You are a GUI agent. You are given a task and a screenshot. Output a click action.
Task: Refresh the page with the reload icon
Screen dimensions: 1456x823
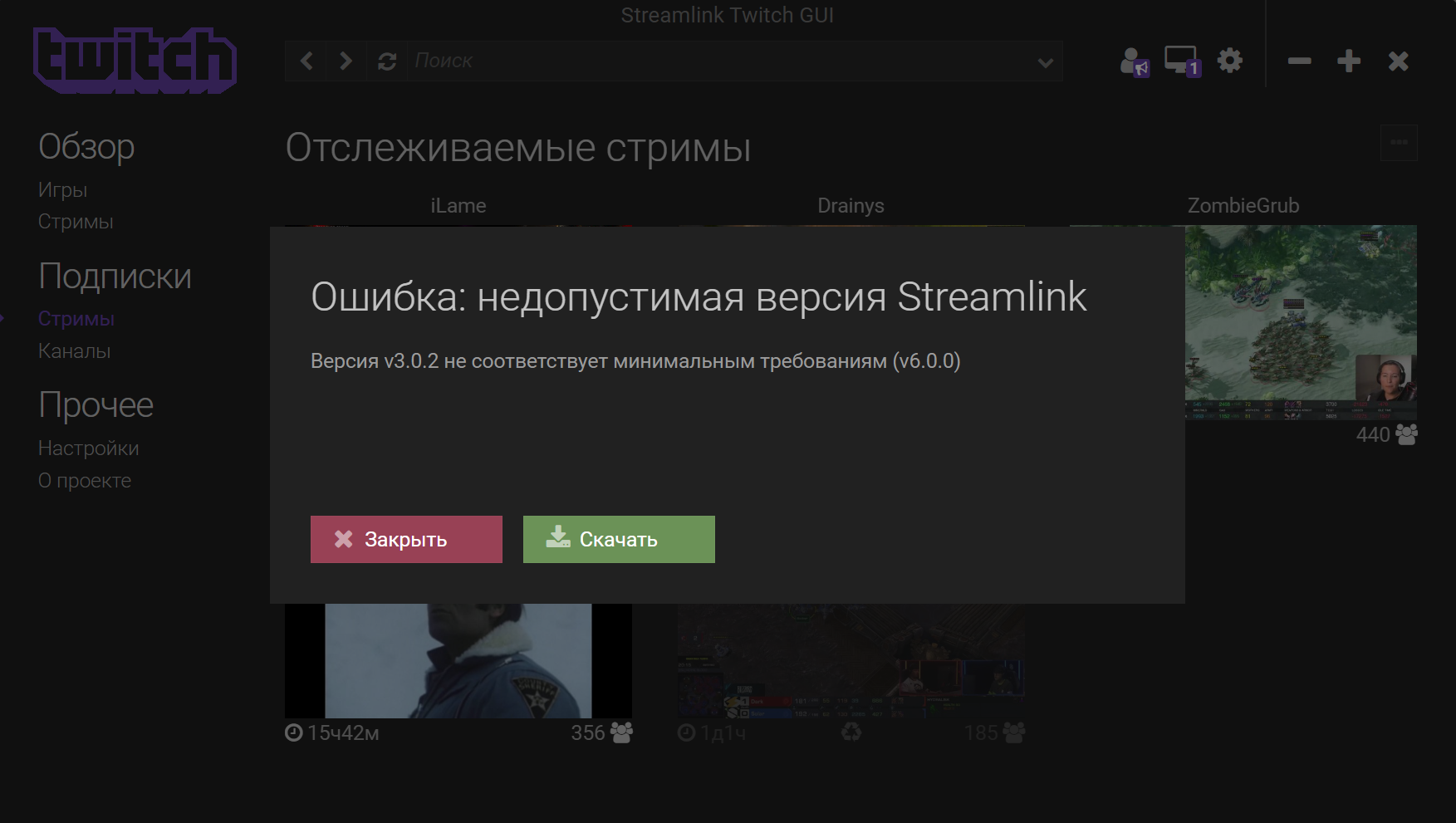coord(387,61)
